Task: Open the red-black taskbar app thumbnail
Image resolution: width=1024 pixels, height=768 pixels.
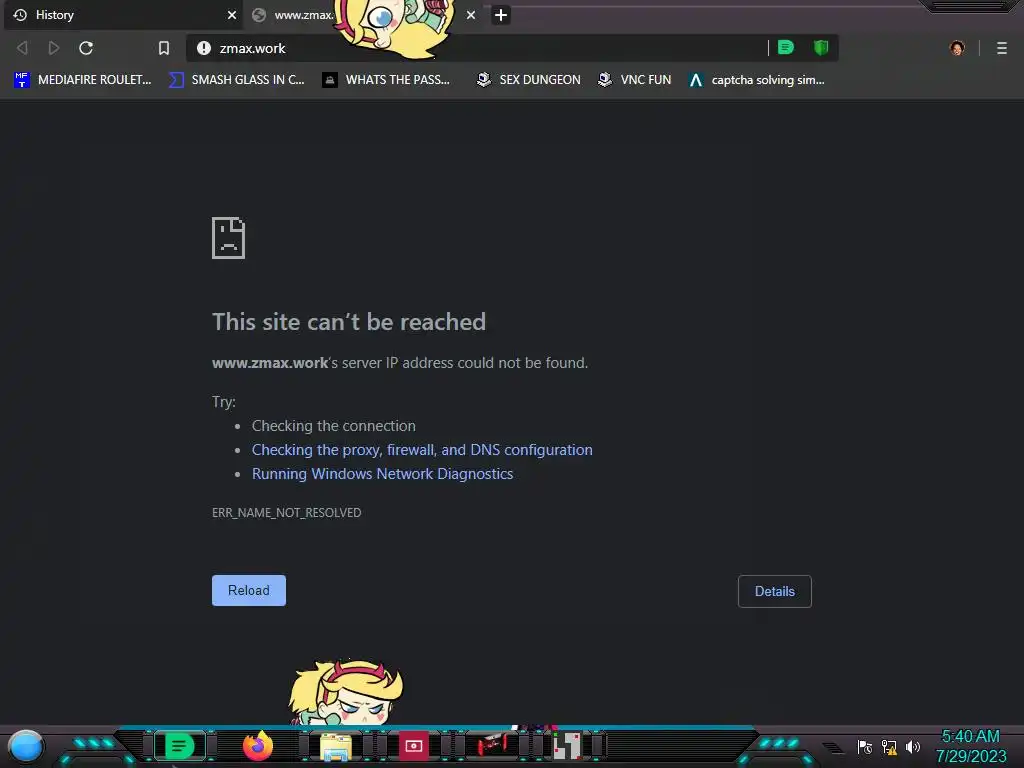Action: (492, 745)
